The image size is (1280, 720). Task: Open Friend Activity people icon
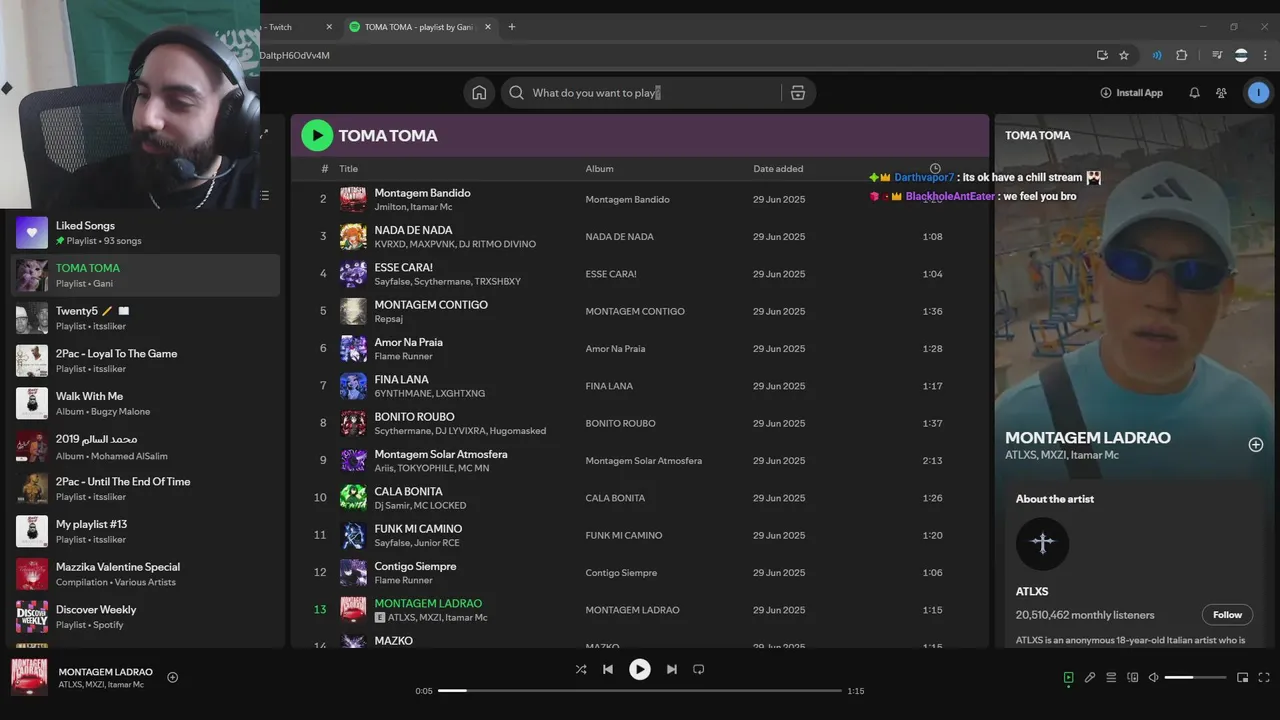[x=1221, y=93]
